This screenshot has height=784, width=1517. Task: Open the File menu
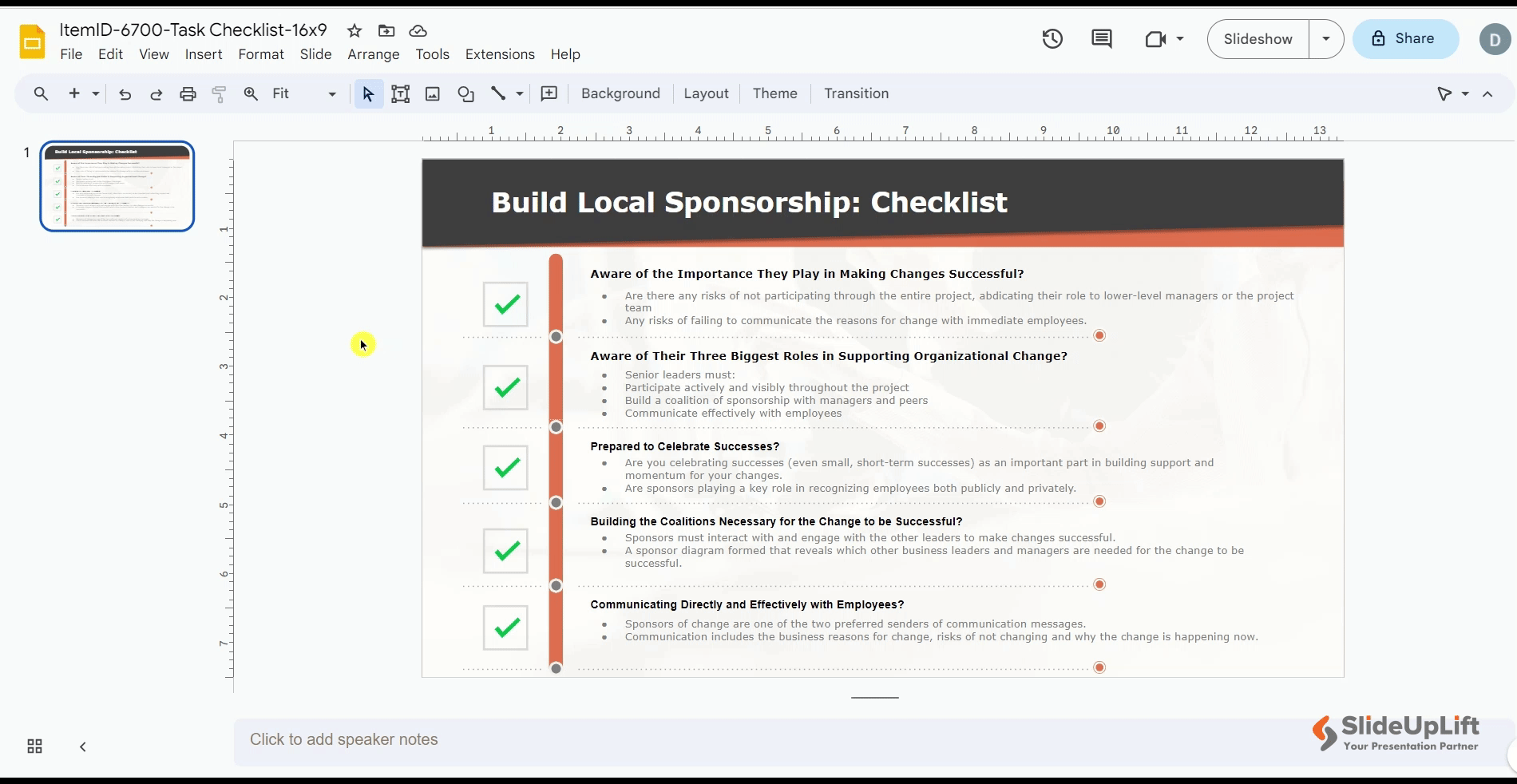point(71,54)
